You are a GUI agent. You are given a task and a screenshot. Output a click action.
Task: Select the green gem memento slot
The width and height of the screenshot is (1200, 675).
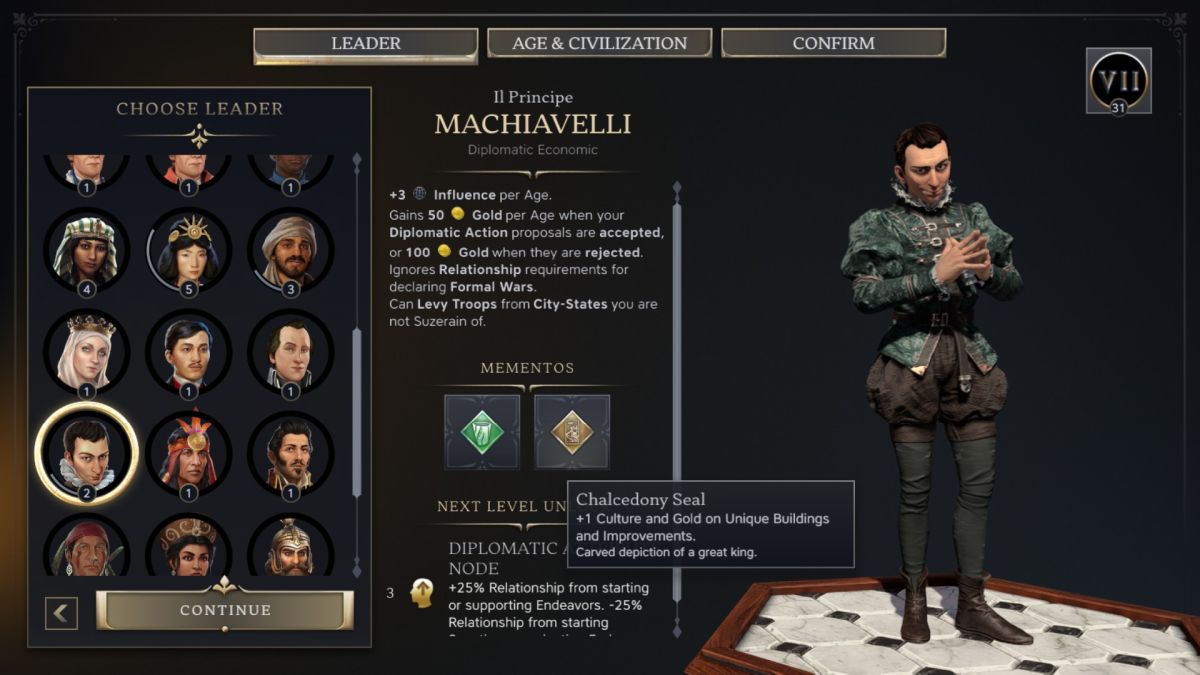(x=482, y=432)
